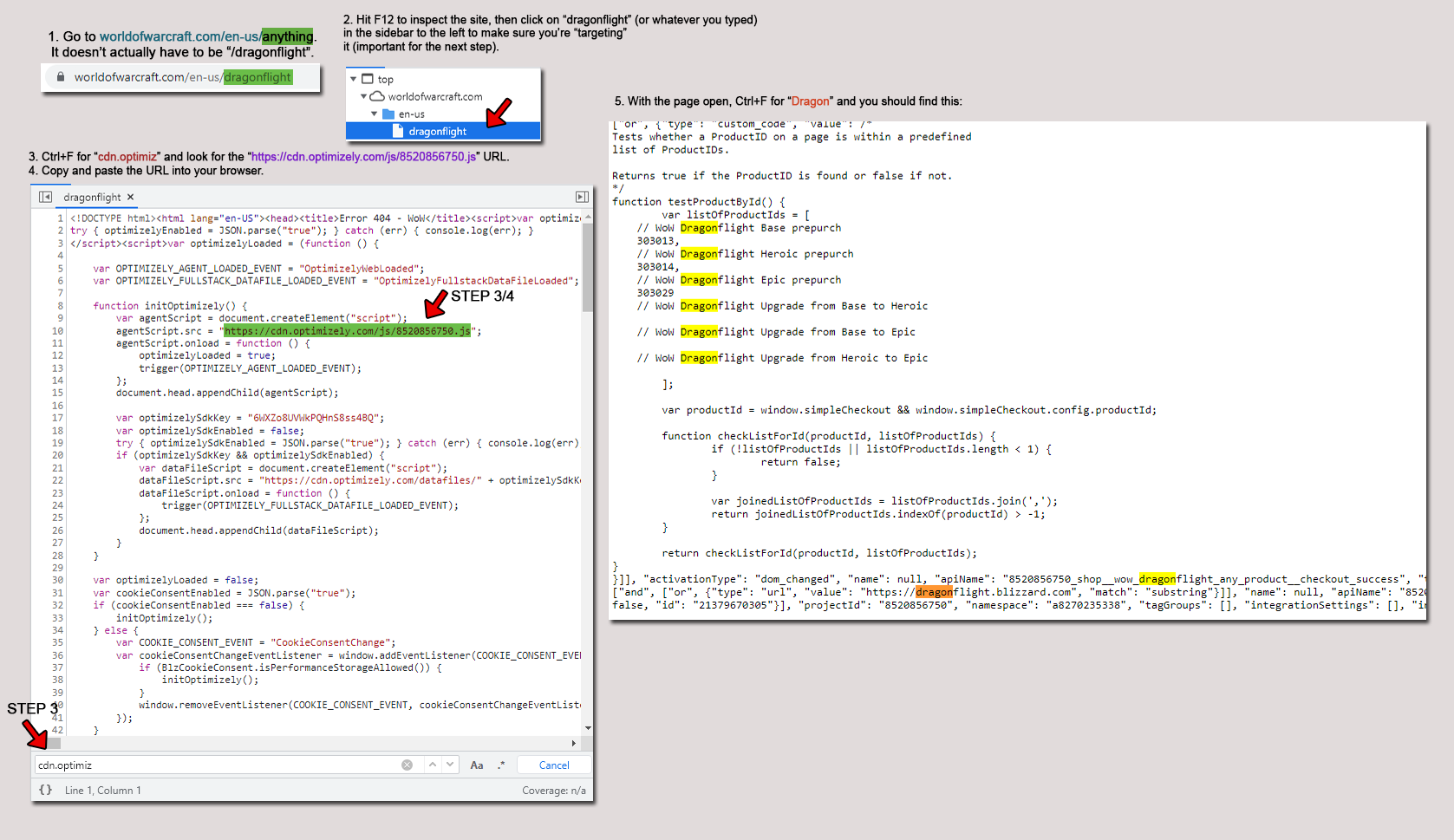This screenshot has width=1454, height=840.
Task: Click the pretty print {} icon
Action: coord(46,790)
